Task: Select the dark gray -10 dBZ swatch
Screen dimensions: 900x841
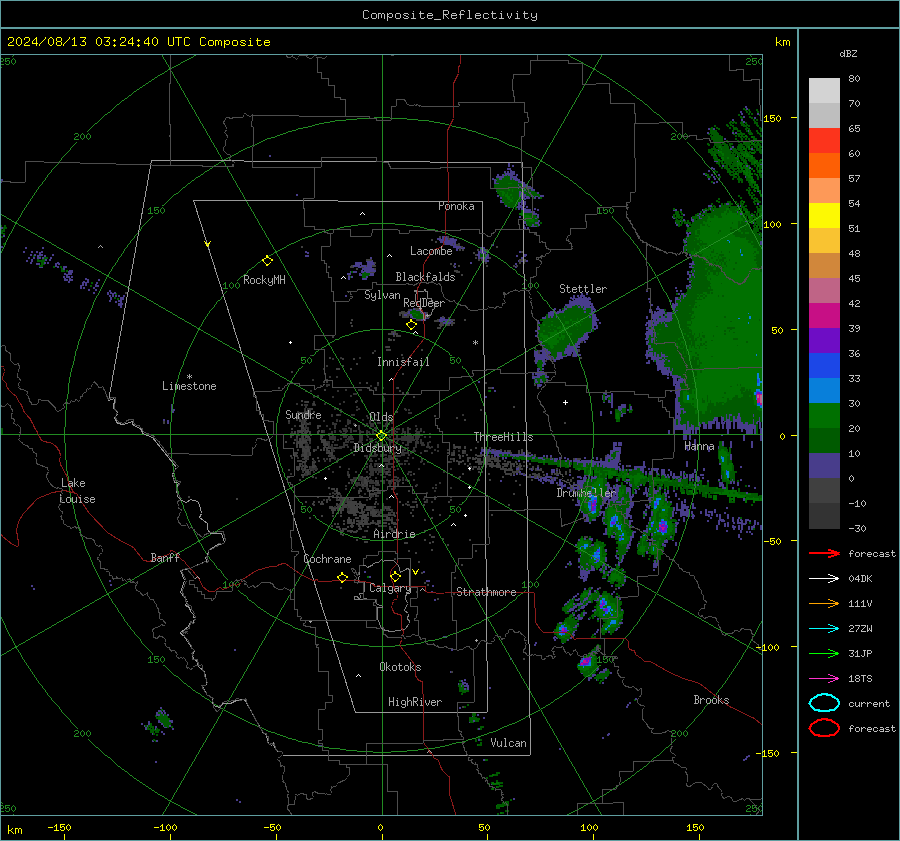Action: click(x=824, y=516)
